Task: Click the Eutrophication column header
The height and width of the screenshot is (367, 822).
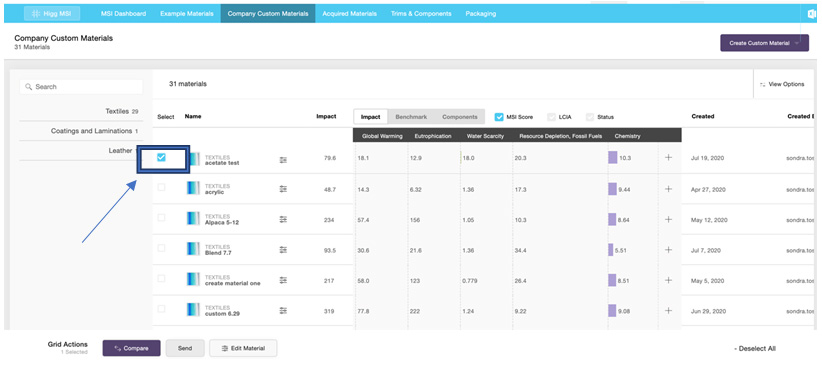Action: click(432, 136)
